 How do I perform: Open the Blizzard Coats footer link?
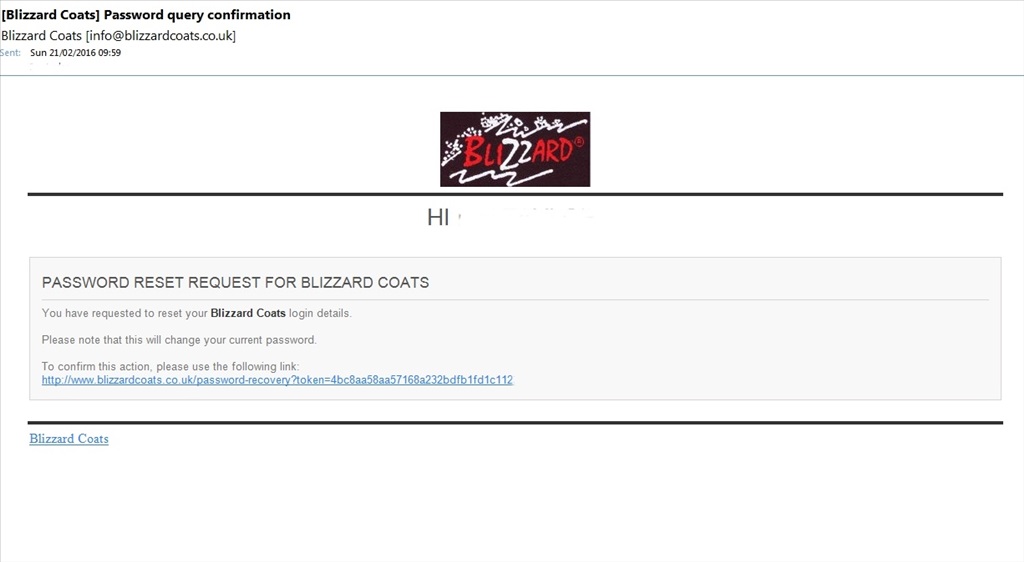click(x=69, y=439)
